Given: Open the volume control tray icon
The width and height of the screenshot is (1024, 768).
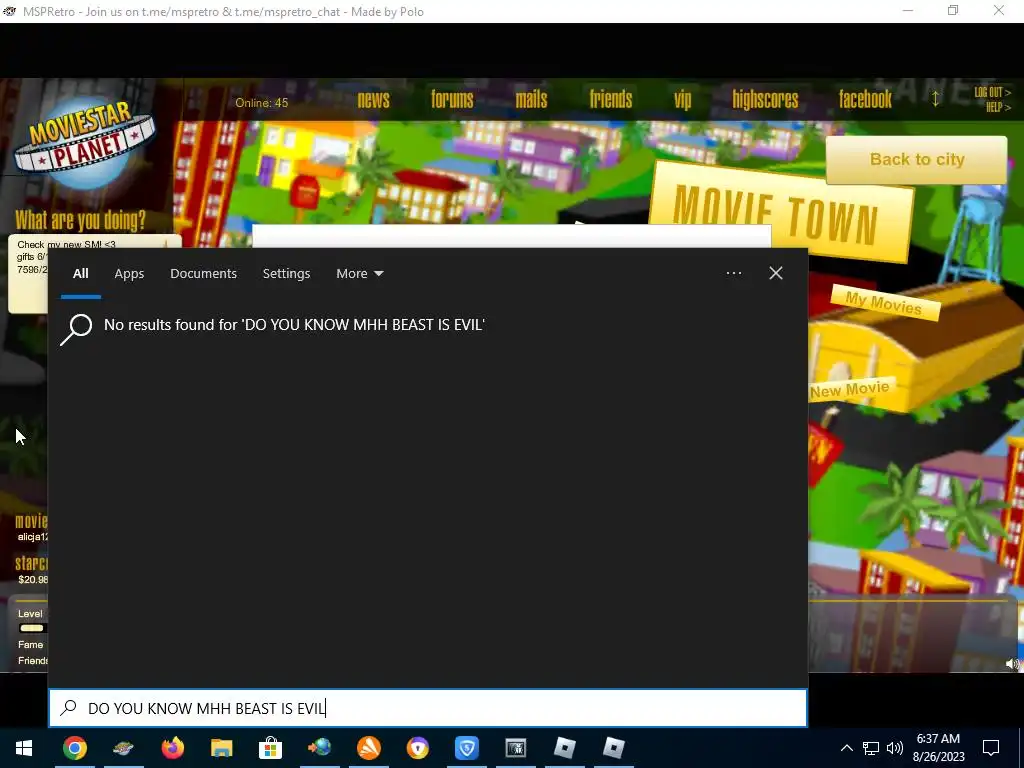Looking at the screenshot, I should click(x=895, y=748).
